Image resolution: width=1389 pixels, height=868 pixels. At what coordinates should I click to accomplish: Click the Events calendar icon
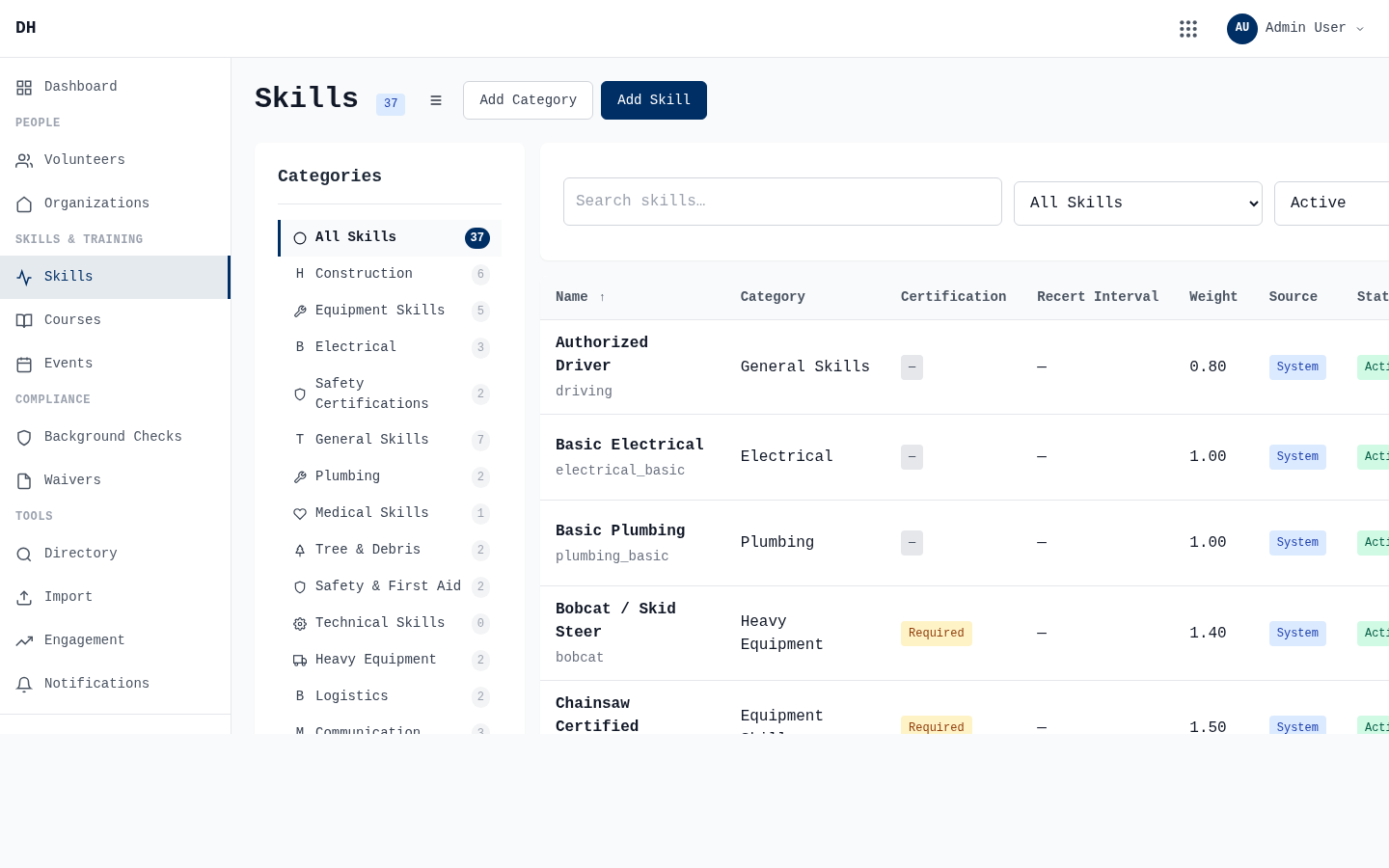click(25, 364)
